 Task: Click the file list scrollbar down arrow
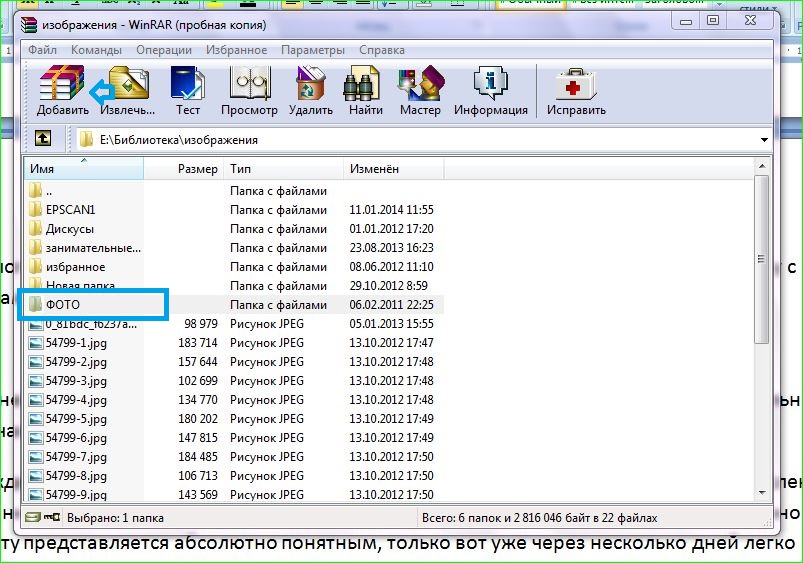tap(762, 493)
